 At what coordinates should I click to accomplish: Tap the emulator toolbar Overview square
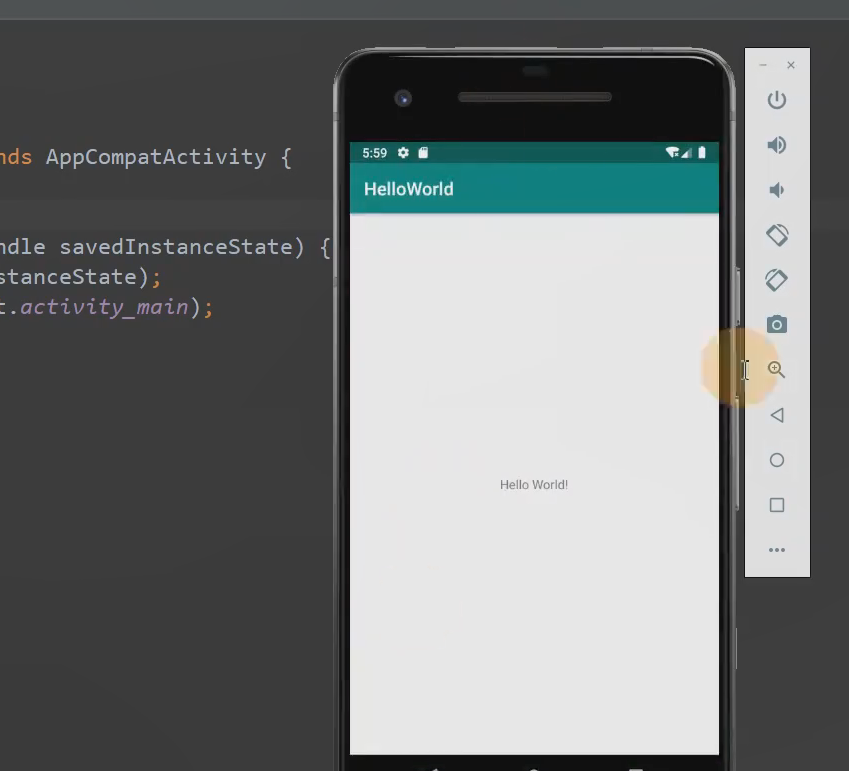pyautogui.click(x=776, y=505)
